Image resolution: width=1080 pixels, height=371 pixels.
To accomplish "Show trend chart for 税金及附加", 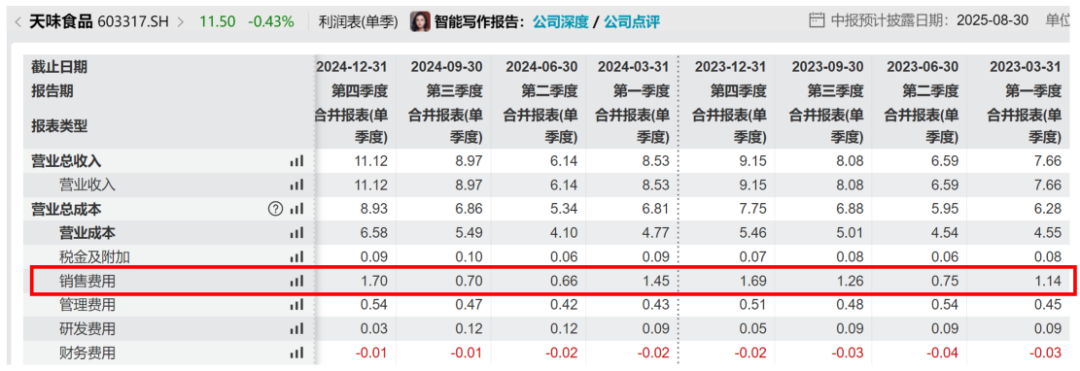I will (x=296, y=257).
